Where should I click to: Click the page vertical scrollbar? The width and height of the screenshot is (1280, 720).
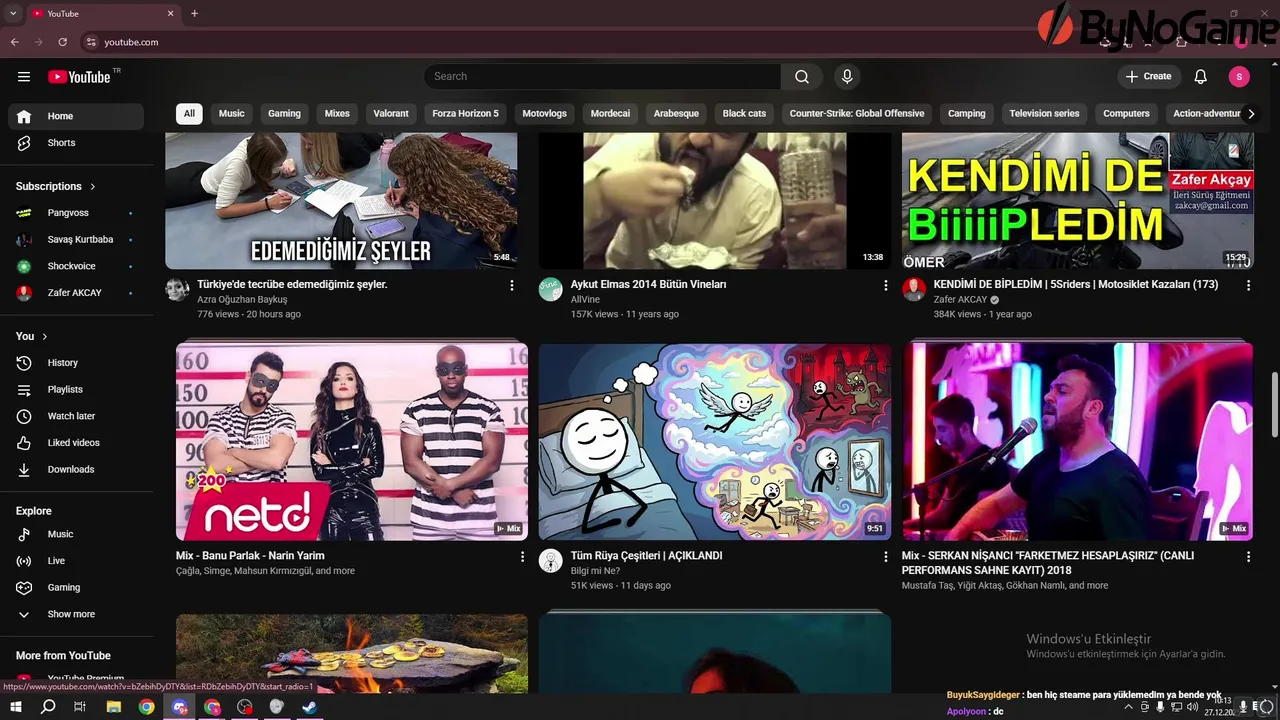click(x=1274, y=405)
